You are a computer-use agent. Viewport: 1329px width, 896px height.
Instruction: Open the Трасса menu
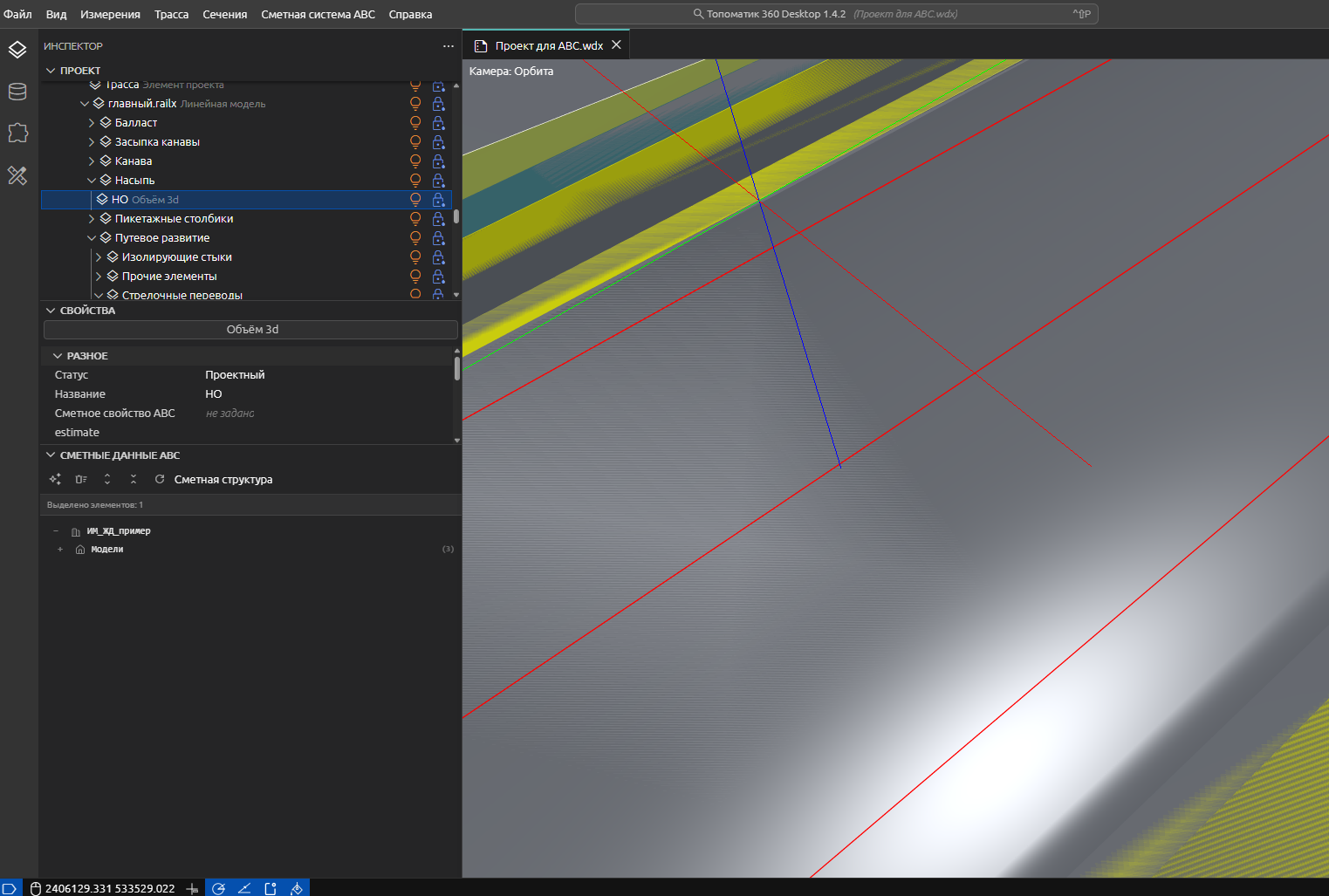pyautogui.click(x=171, y=14)
